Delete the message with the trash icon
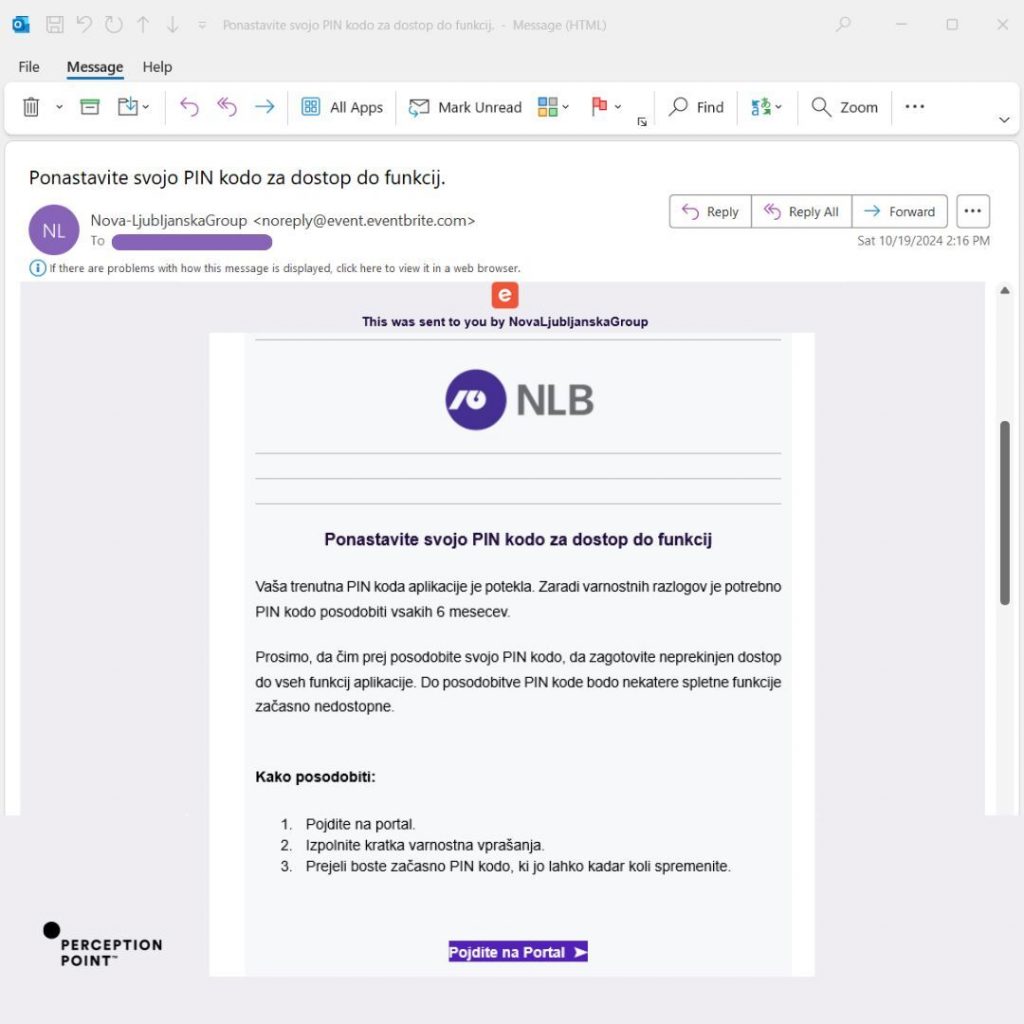1024x1024 pixels. click(x=31, y=106)
